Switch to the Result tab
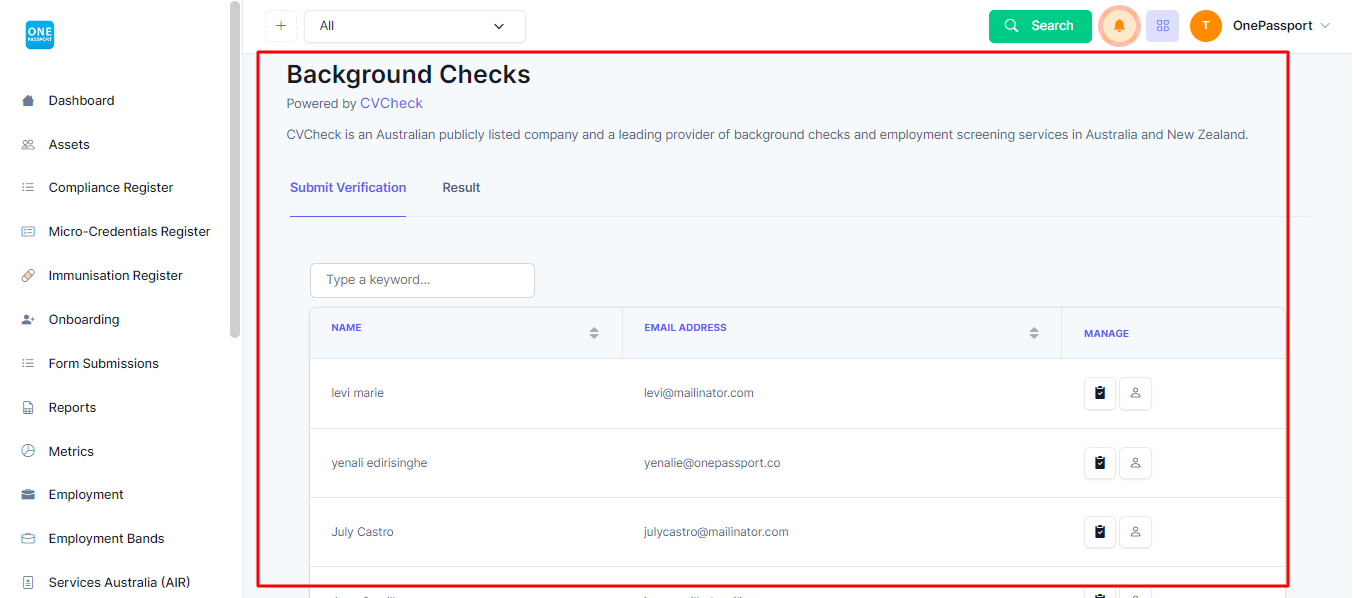This screenshot has height=598, width=1353. point(462,188)
